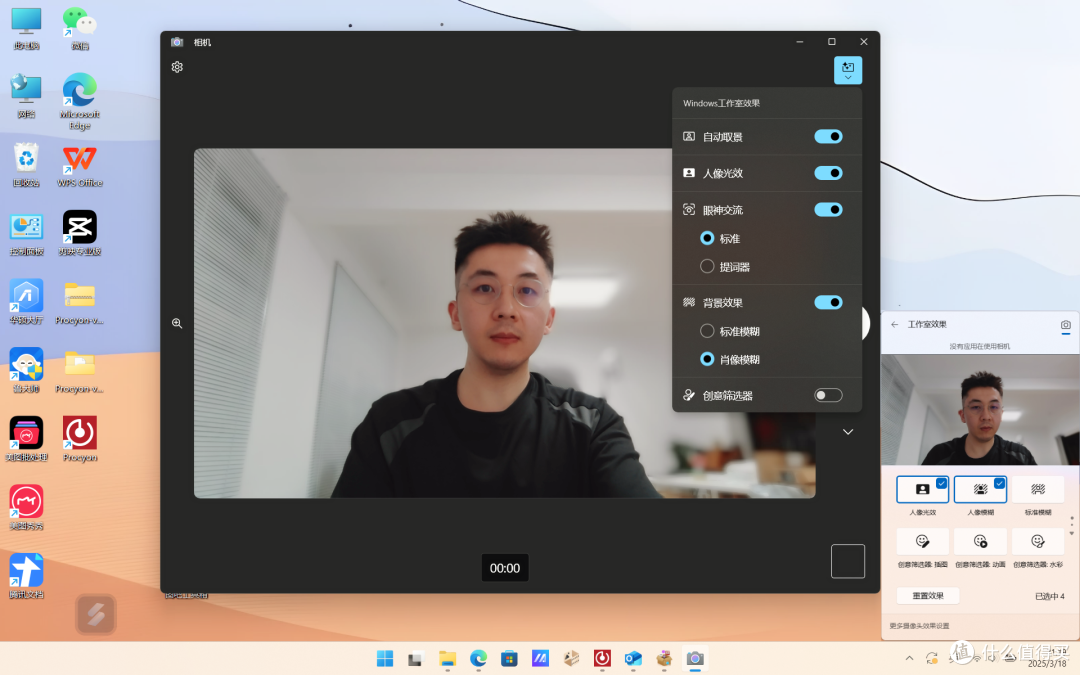This screenshot has width=1080, height=675.
Task: Select the Windows工作室效果 header text
Action: 721,103
